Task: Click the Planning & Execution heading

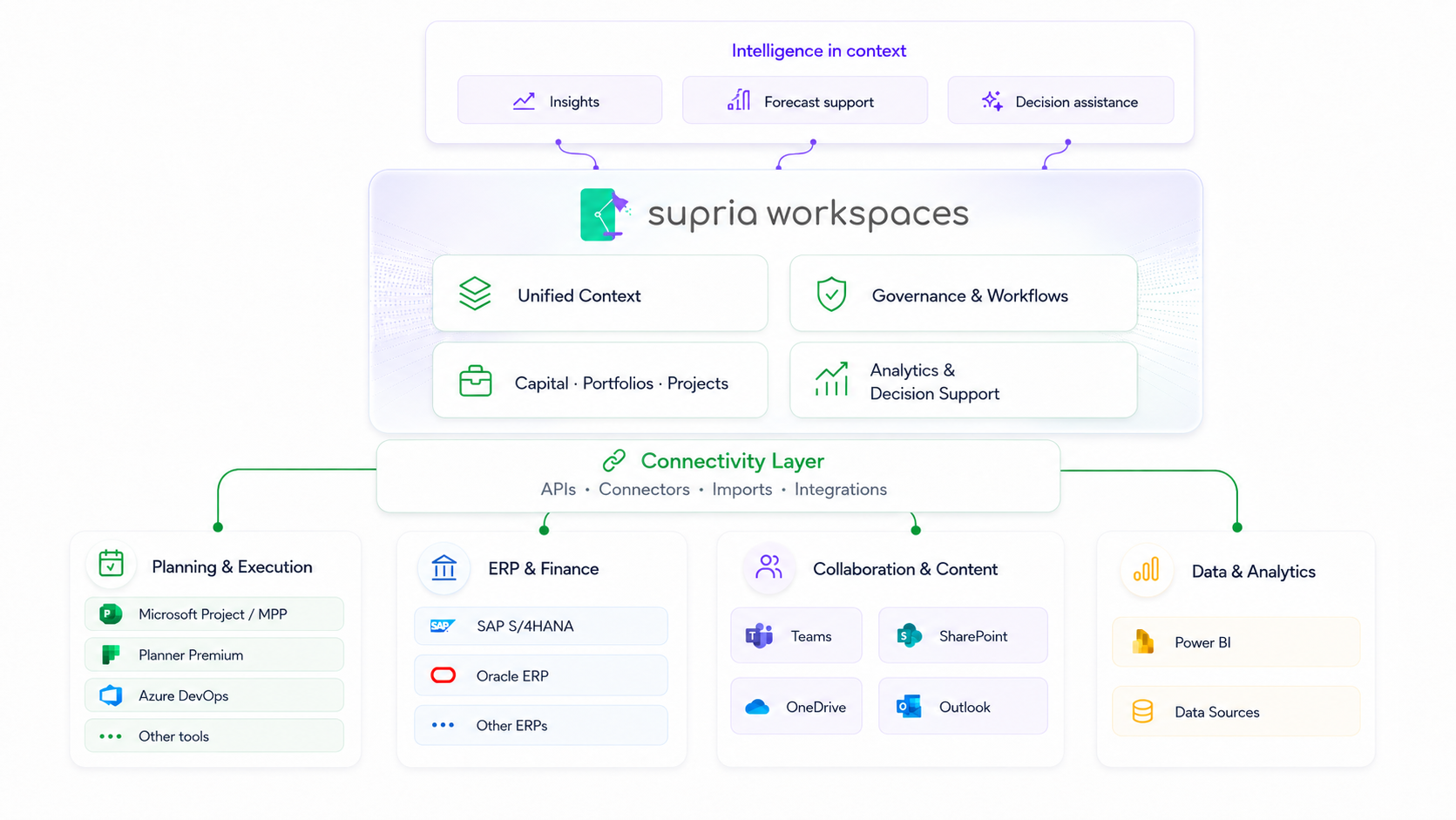Action: coord(232,566)
